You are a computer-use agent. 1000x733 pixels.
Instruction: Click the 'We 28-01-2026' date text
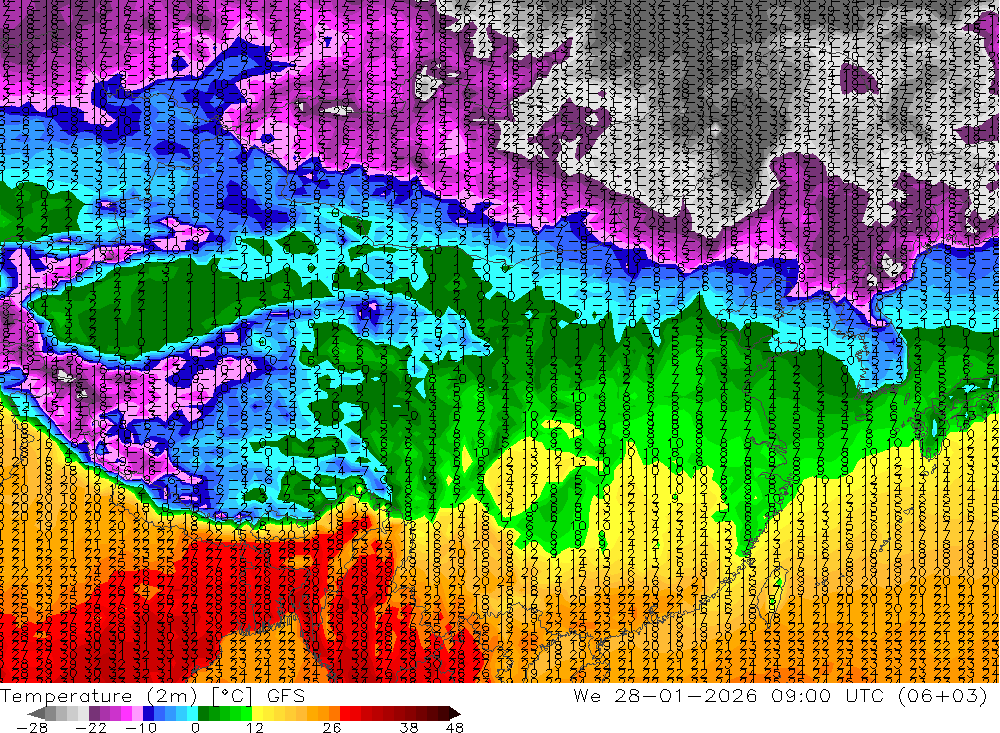[665, 696]
